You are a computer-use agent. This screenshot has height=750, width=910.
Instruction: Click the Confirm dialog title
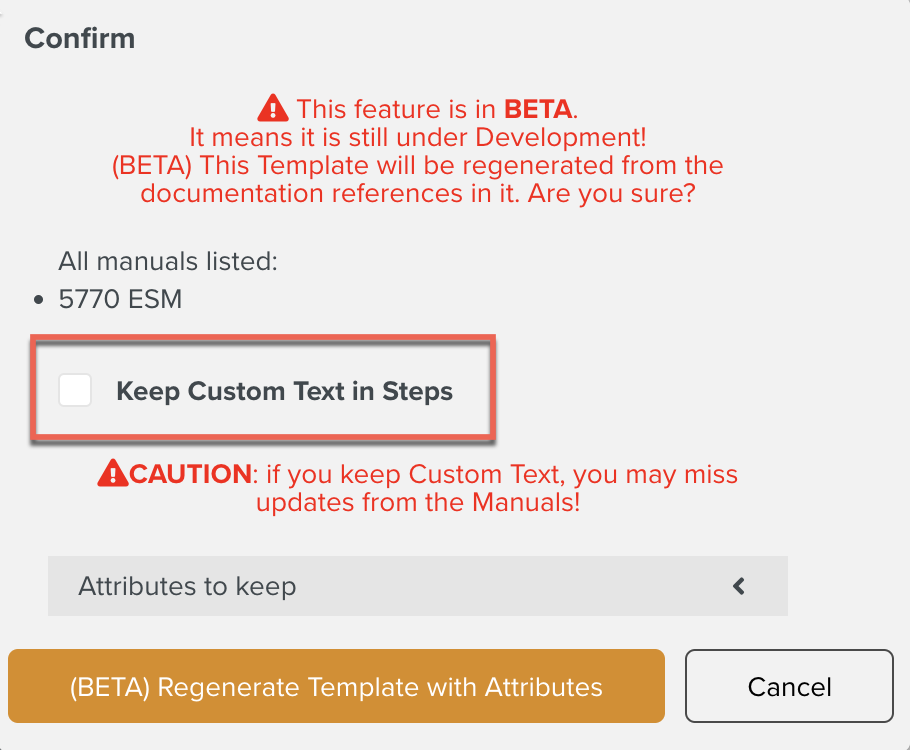pos(79,38)
